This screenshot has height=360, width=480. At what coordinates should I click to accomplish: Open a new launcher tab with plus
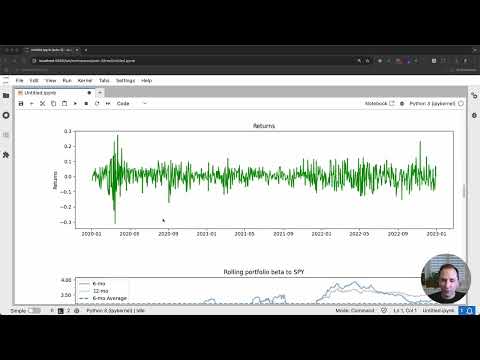[x=100, y=93]
